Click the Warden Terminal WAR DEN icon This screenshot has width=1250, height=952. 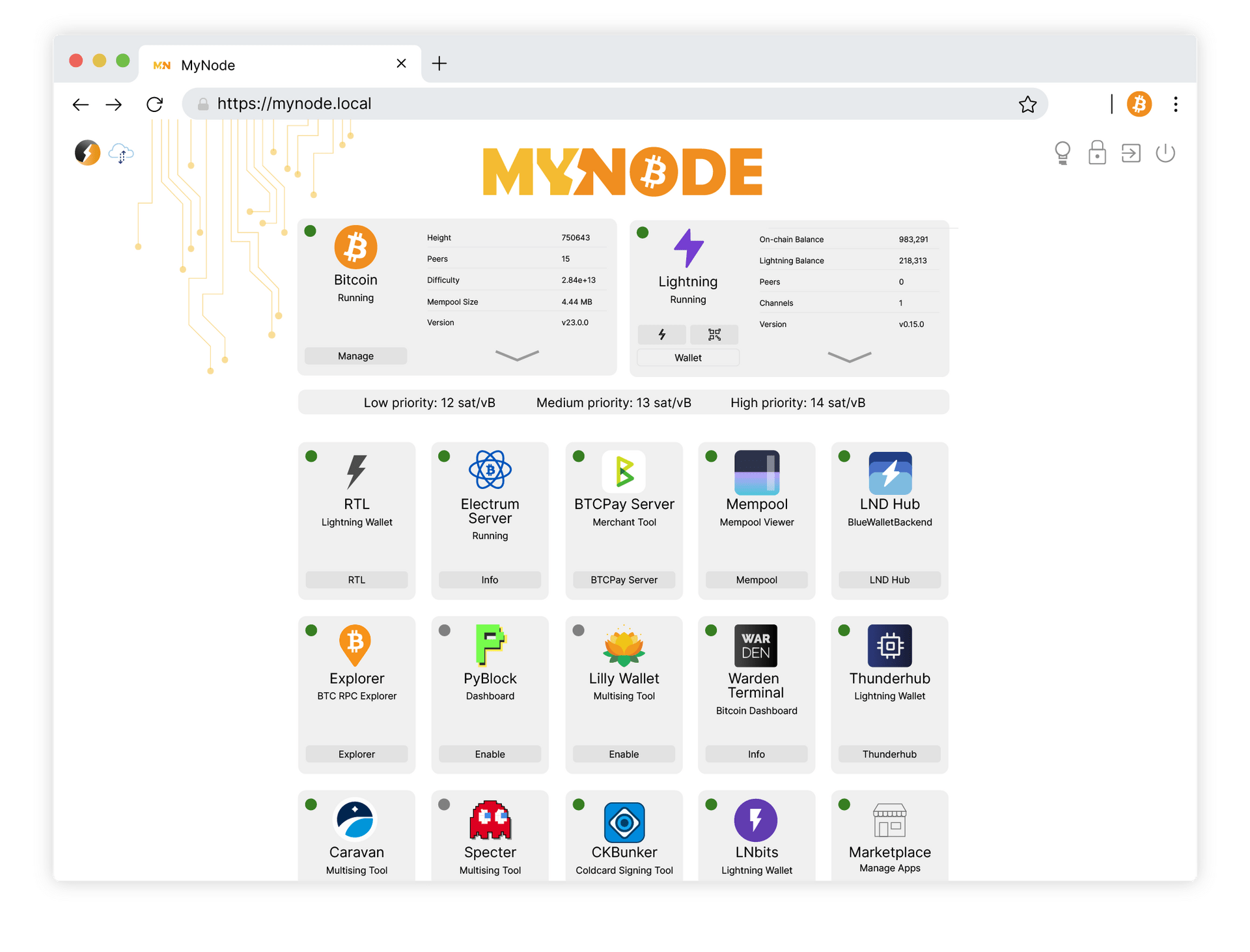click(756, 645)
